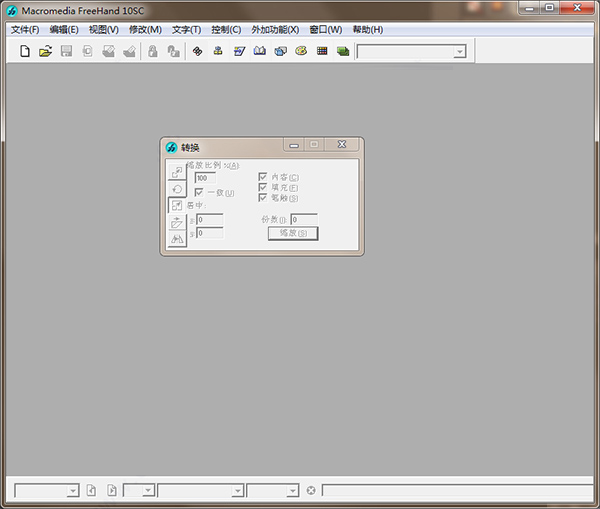Click the color palette icon in main toolbar
The height and width of the screenshot is (509, 600).
click(301, 51)
